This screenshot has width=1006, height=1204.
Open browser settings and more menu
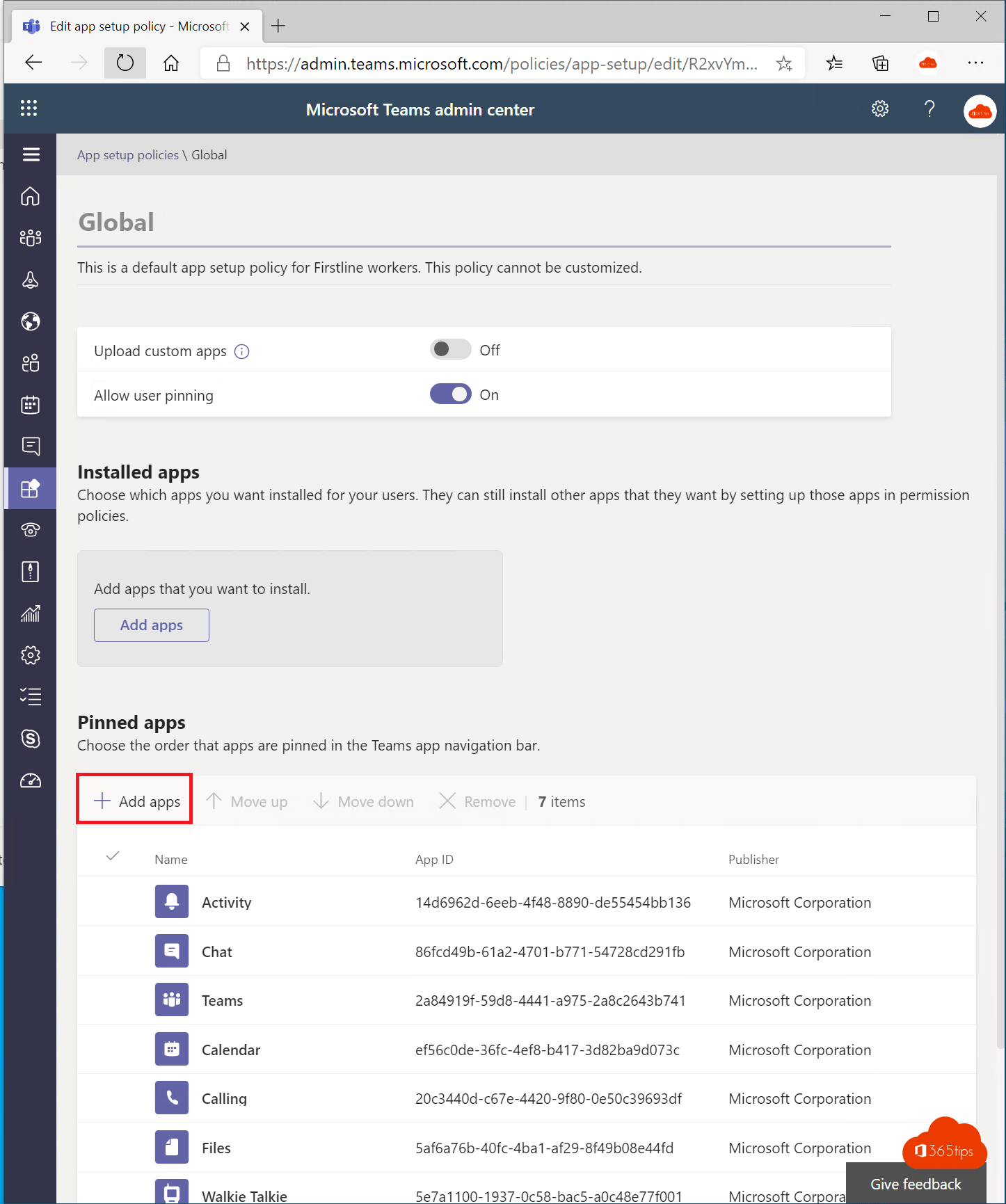tap(975, 63)
